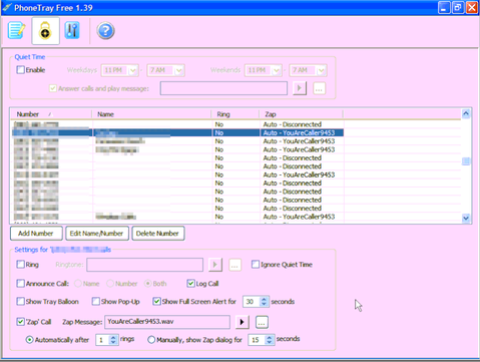
Task: Open the options sliders toolbar icon
Action: click(x=72, y=31)
